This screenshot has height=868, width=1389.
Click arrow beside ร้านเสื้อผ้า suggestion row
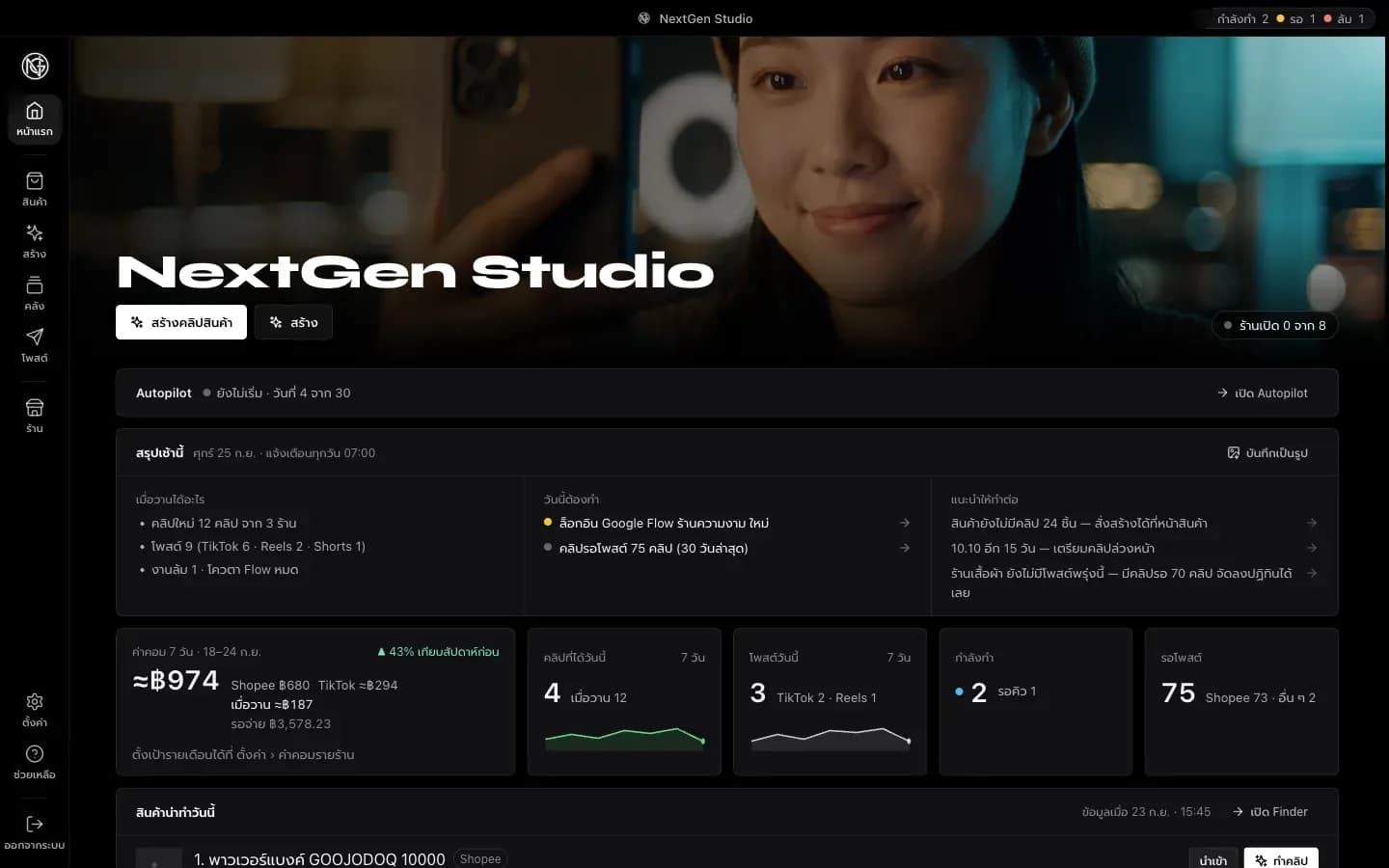pyautogui.click(x=1312, y=573)
